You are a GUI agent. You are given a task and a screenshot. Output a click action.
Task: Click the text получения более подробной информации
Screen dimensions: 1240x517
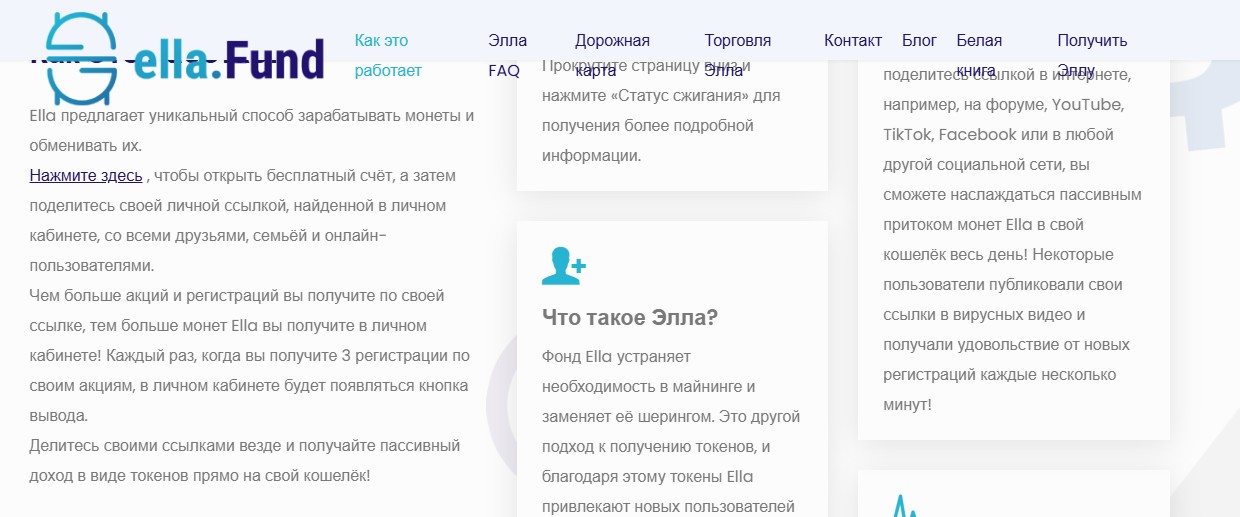coord(647,141)
